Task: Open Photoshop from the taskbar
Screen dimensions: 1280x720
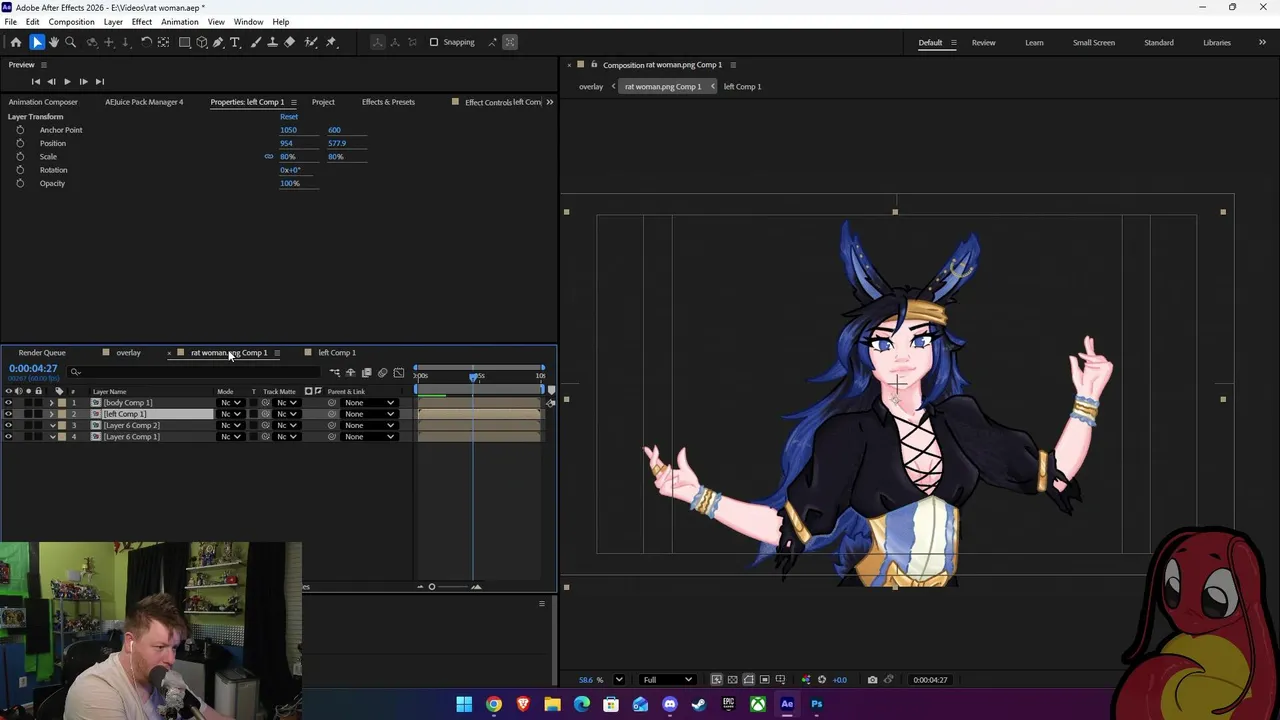Action: pyautogui.click(x=817, y=704)
